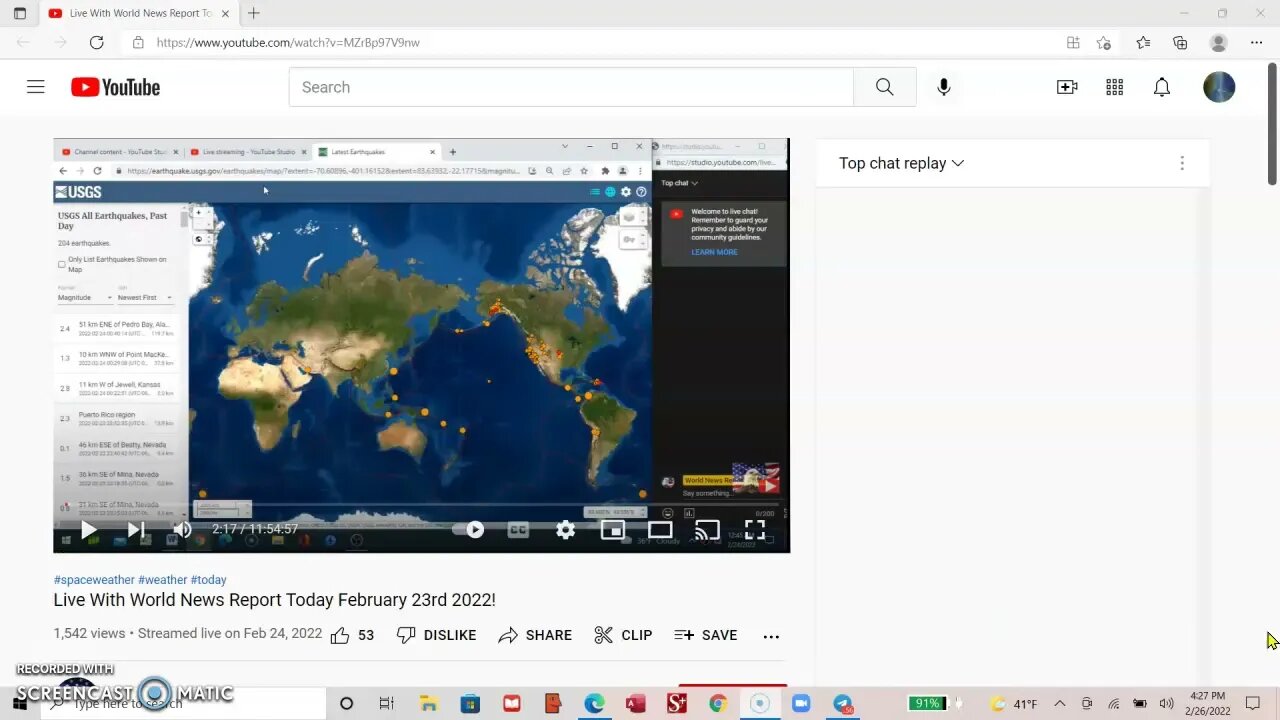This screenshot has width=1280, height=720.
Task: Open the YouTube guide hamburger menu
Action: (36, 87)
